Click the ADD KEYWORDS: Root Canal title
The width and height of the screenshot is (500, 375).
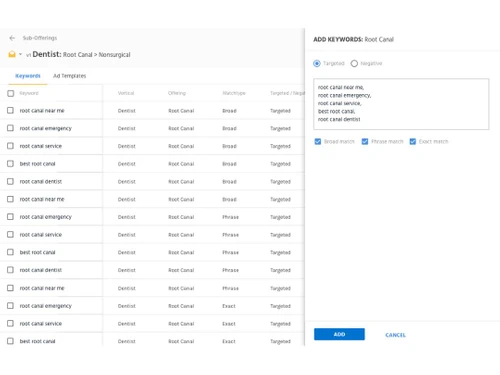(x=354, y=40)
